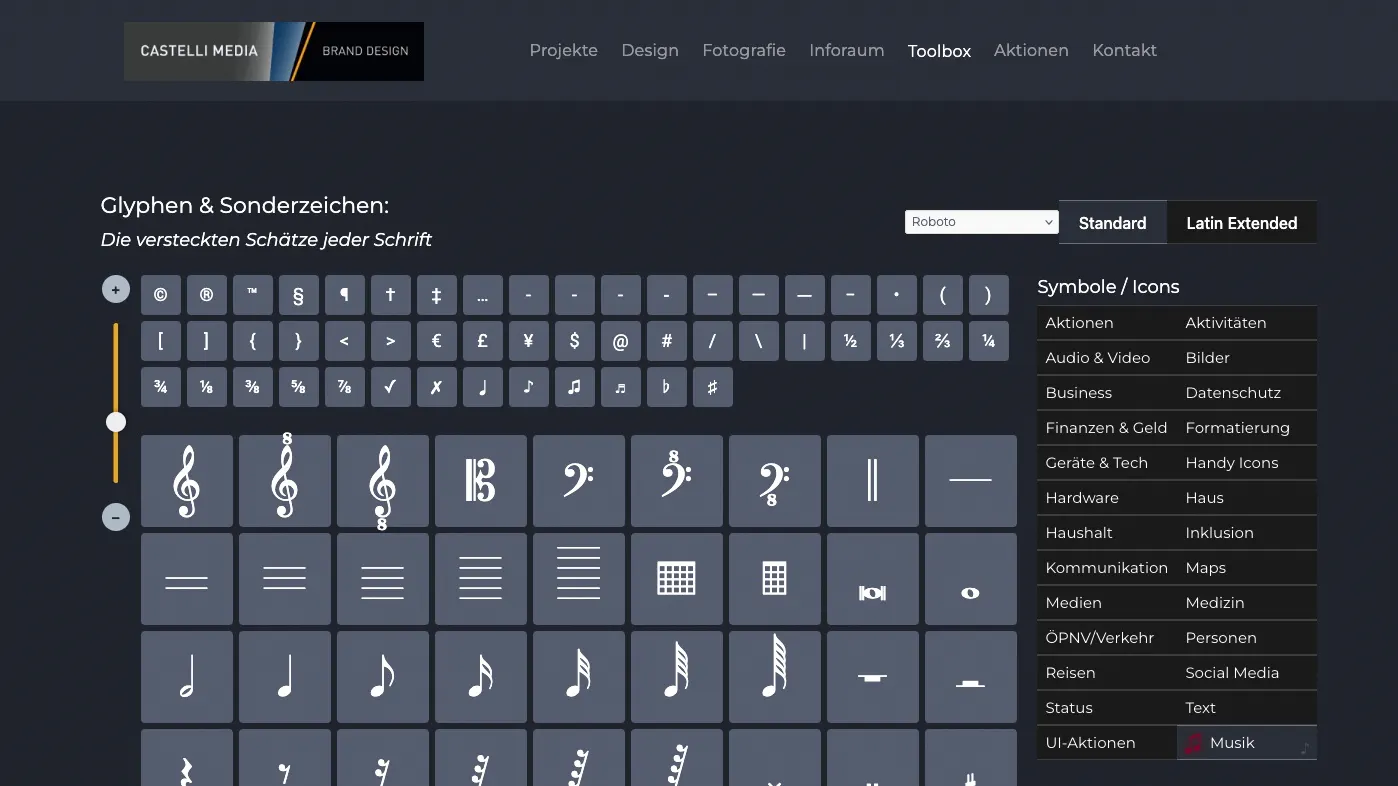Click the plus button to enlarge glyphs
Viewport: 1398px width, 786px height.
tap(116, 290)
